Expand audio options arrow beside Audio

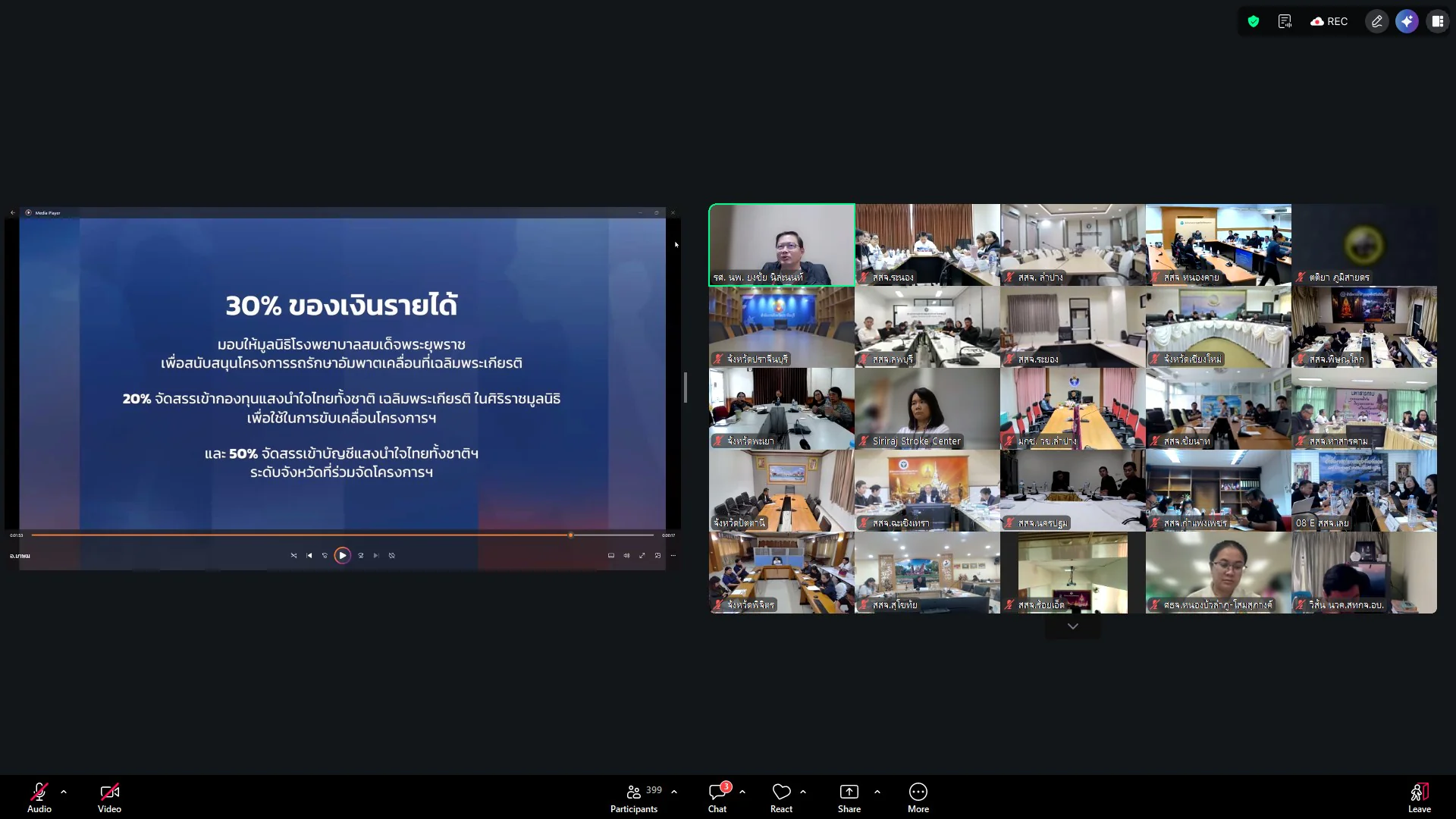64,792
